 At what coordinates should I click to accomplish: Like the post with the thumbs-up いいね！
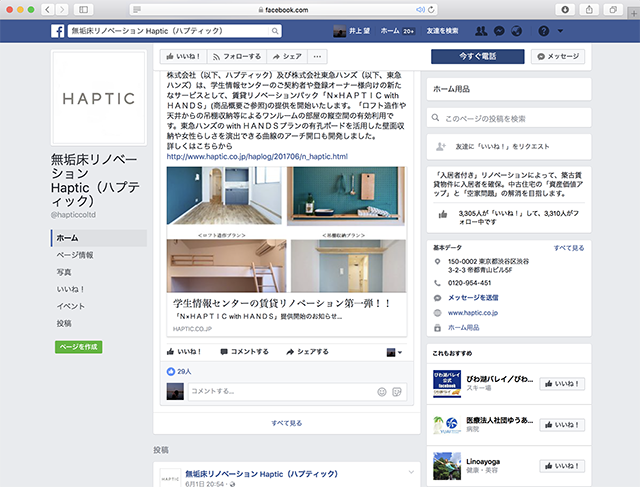click(184, 352)
